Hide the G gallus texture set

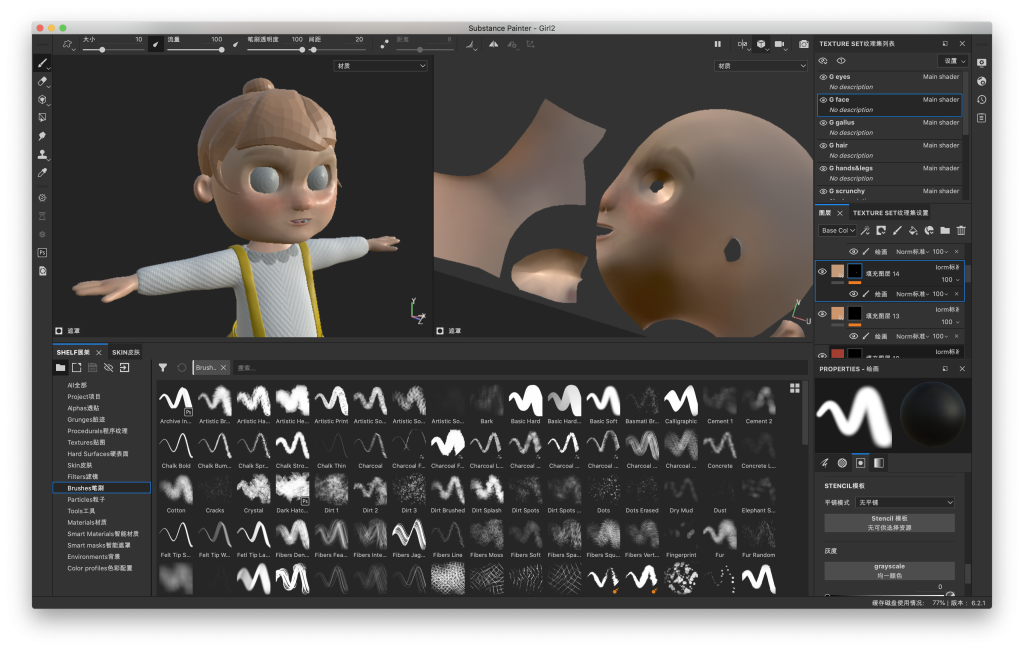tap(823, 123)
